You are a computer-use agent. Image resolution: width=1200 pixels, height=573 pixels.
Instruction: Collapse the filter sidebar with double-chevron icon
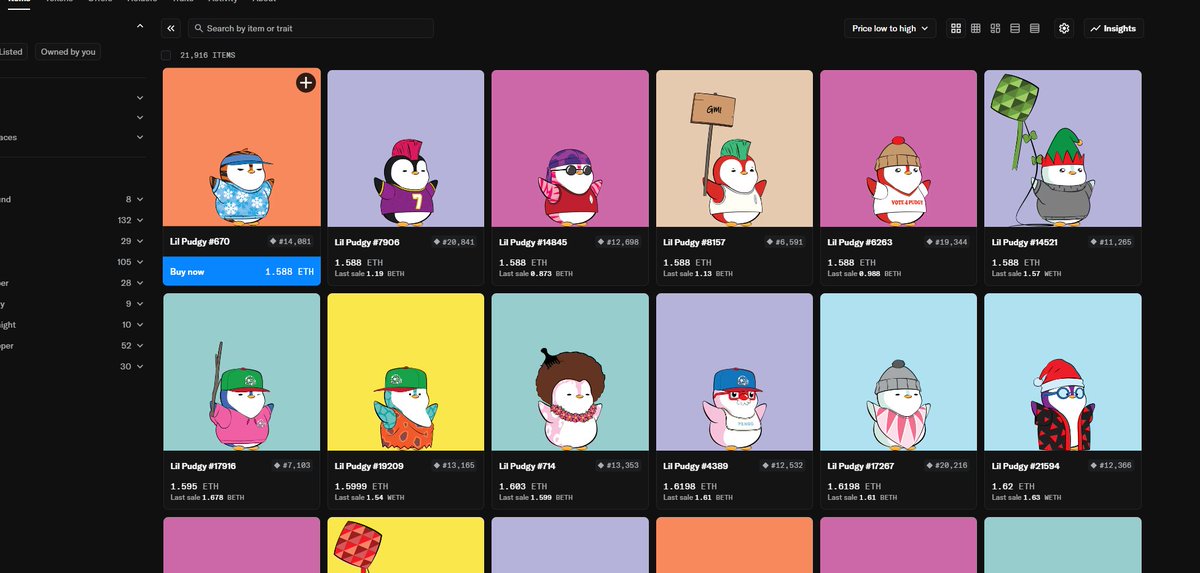click(x=171, y=29)
